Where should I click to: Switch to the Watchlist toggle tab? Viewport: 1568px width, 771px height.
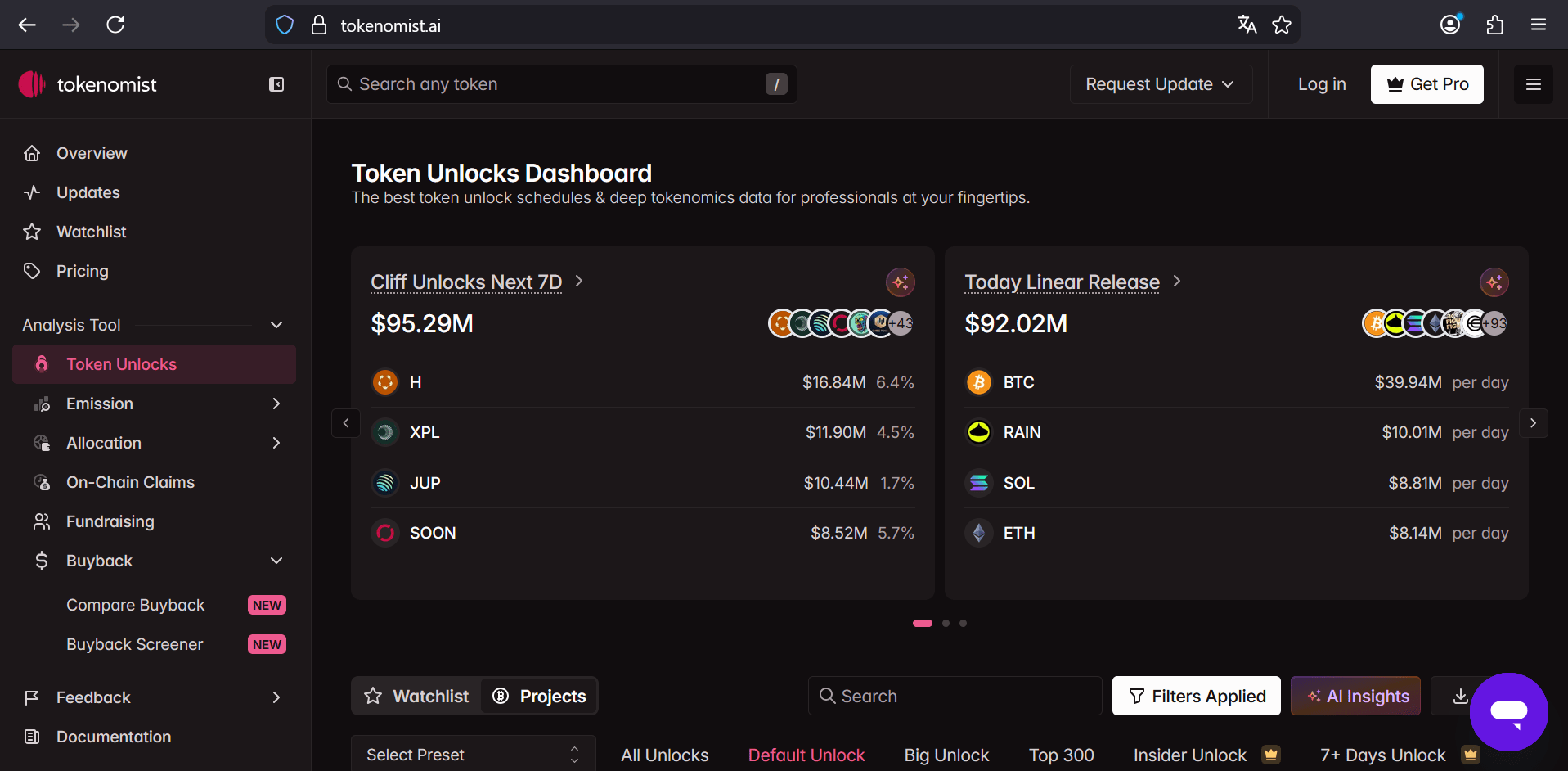point(417,696)
